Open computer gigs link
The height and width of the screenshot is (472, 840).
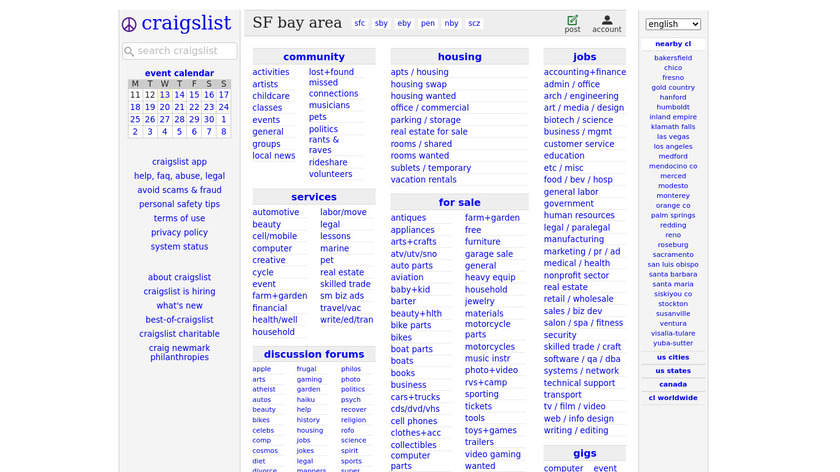[563, 468]
